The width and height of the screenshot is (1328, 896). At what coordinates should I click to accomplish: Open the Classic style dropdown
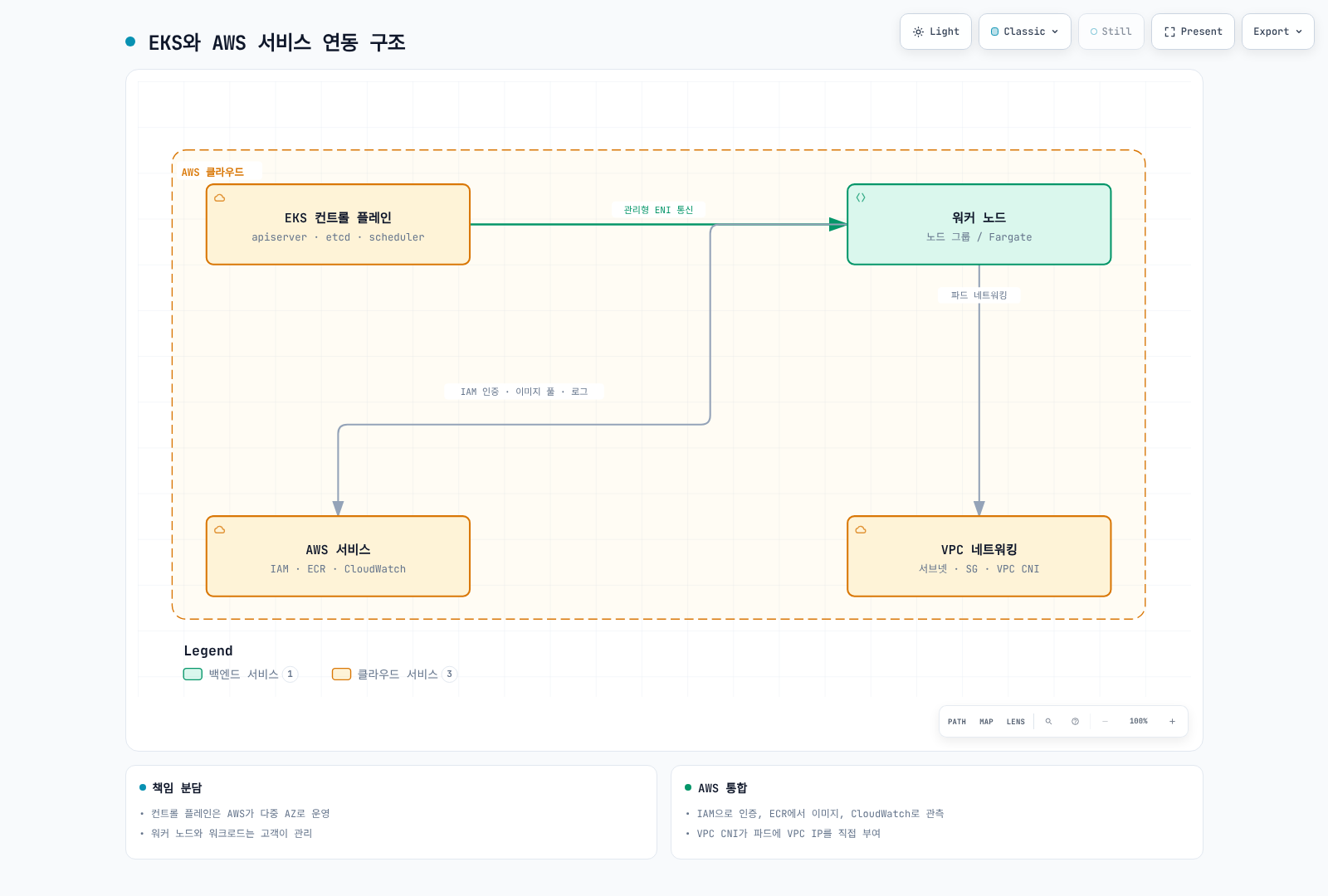(1025, 32)
